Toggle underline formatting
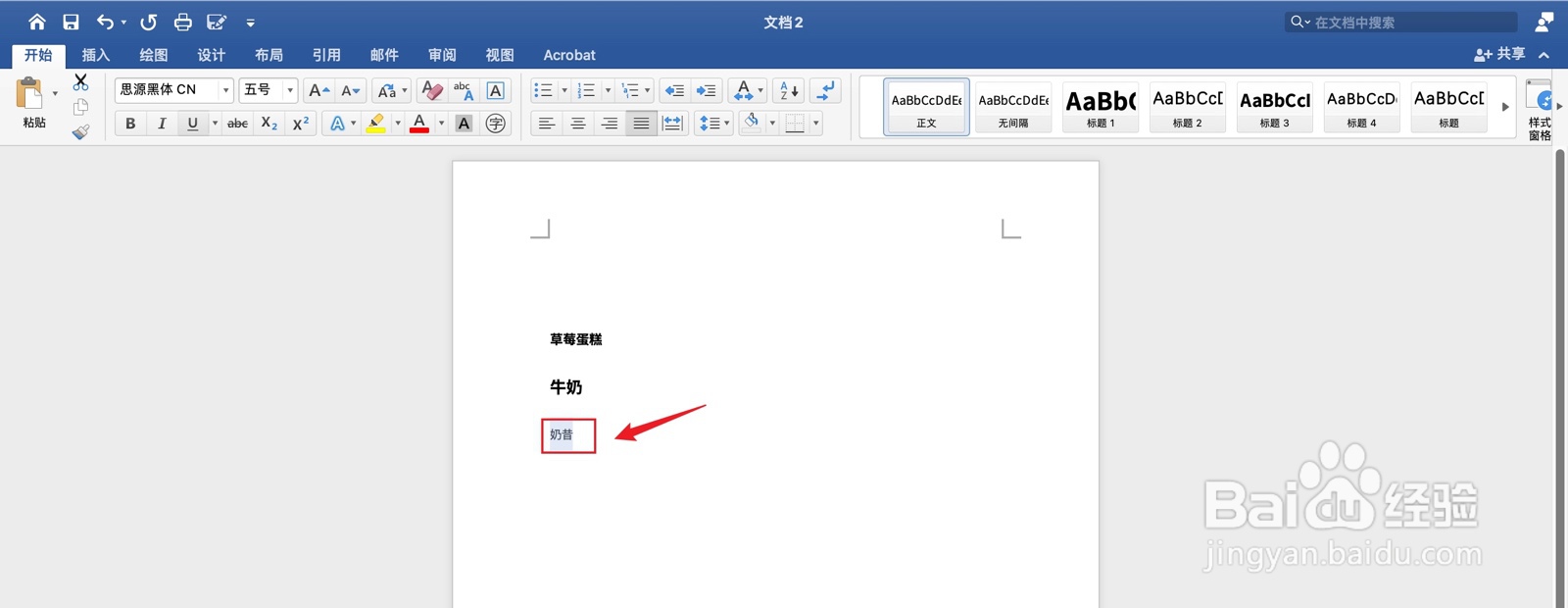The width and height of the screenshot is (1568, 608). coord(192,124)
